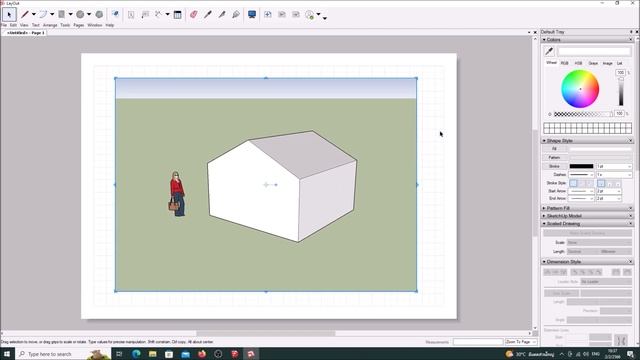This screenshot has width=640, height=360.
Task: Open the Line tool dropdown arrow
Action: 34,15
